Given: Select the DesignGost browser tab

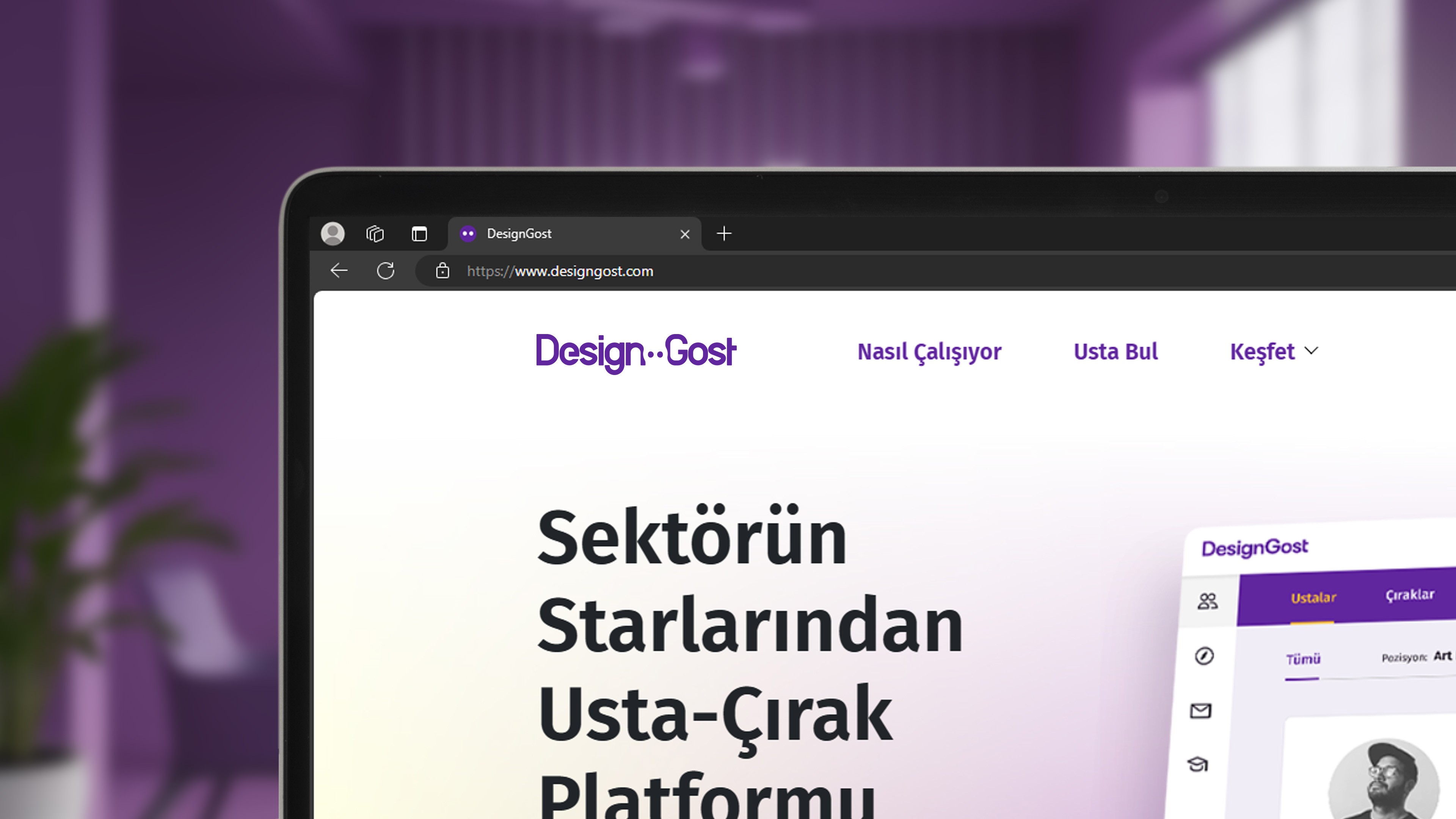Looking at the screenshot, I should (574, 234).
